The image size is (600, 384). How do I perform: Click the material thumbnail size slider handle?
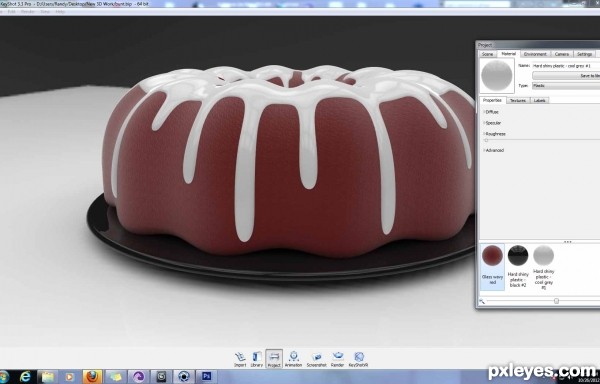click(556, 301)
